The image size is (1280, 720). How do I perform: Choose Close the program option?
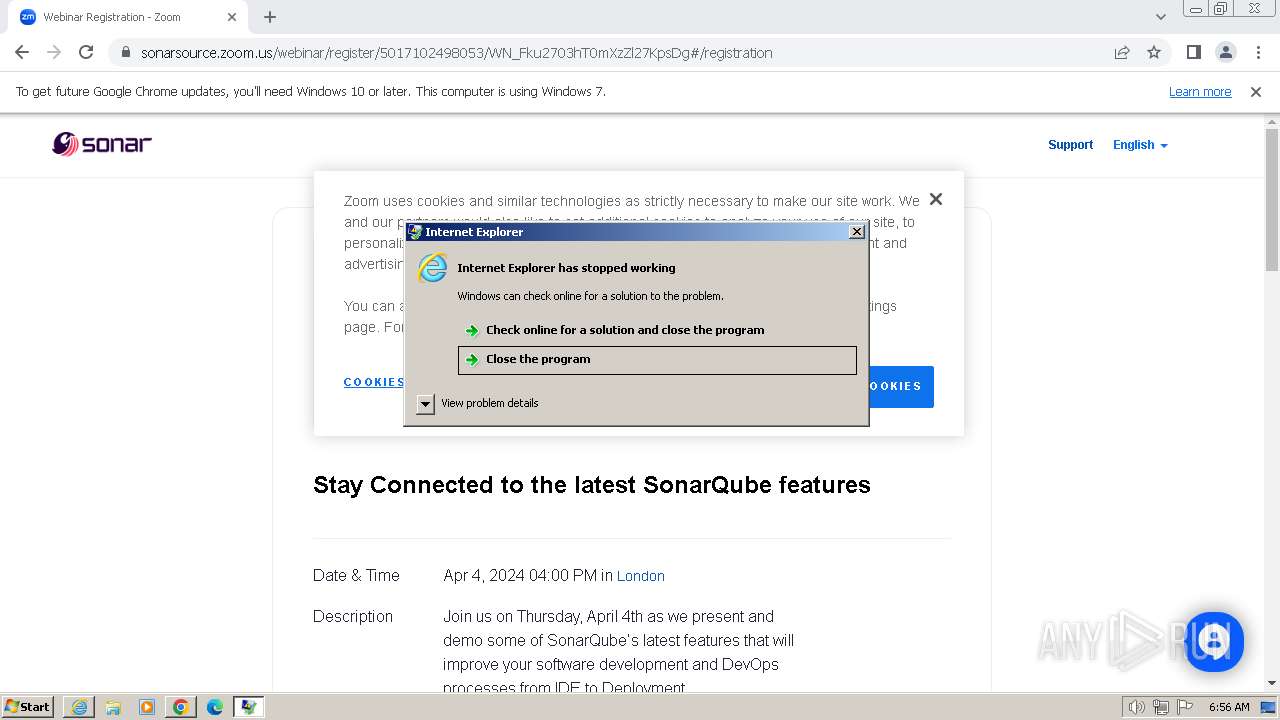click(657, 360)
